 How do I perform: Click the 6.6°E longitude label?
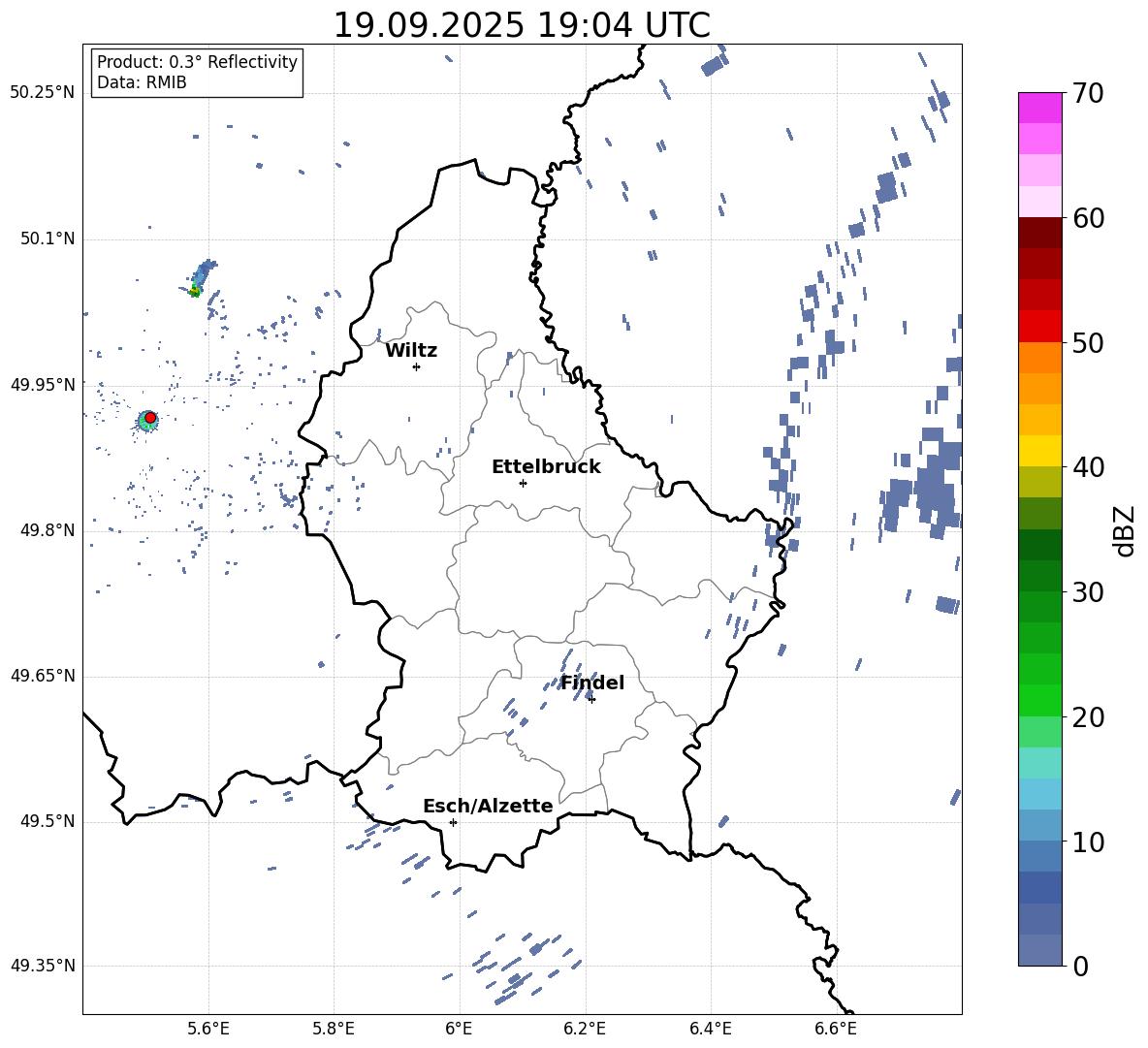(x=836, y=1030)
